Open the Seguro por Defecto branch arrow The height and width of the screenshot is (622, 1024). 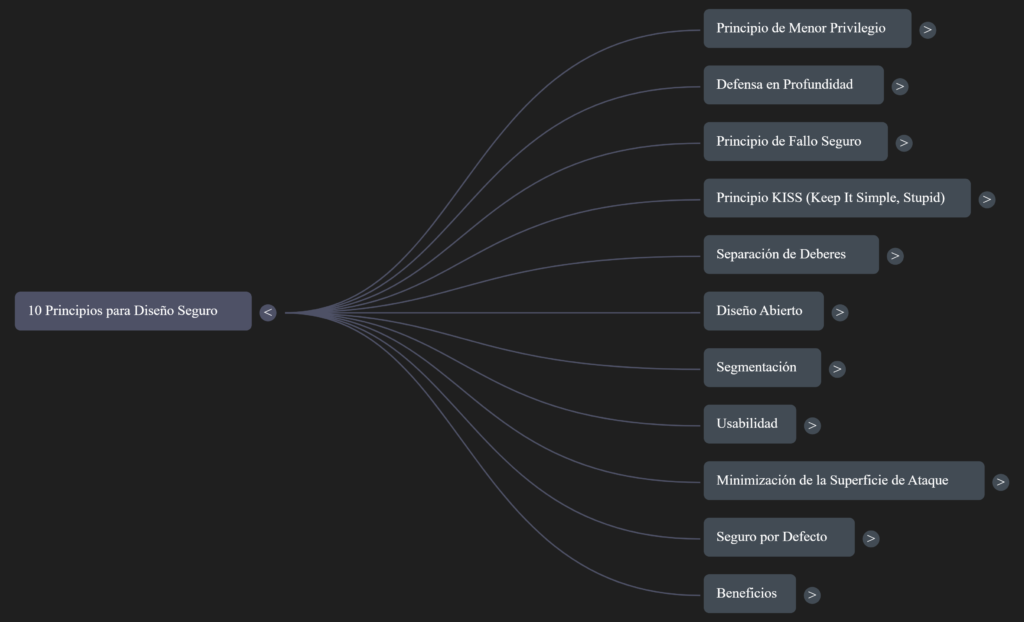(871, 538)
